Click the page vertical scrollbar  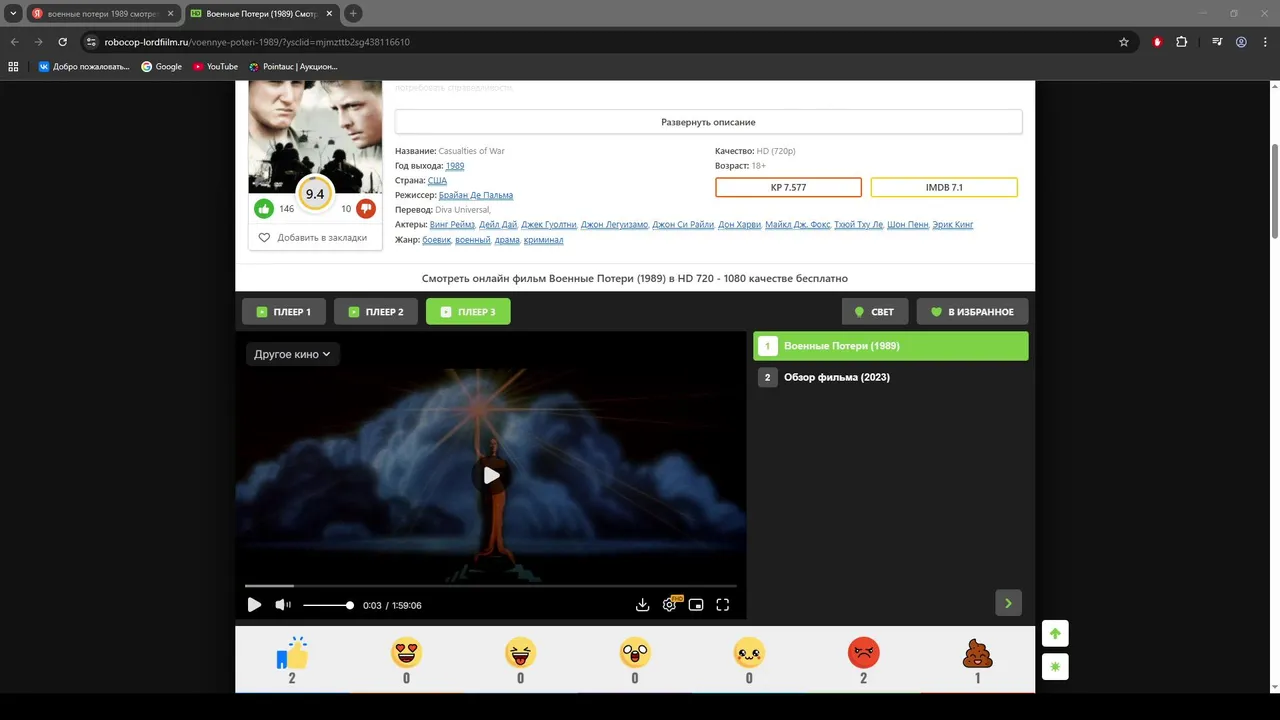[1274, 190]
